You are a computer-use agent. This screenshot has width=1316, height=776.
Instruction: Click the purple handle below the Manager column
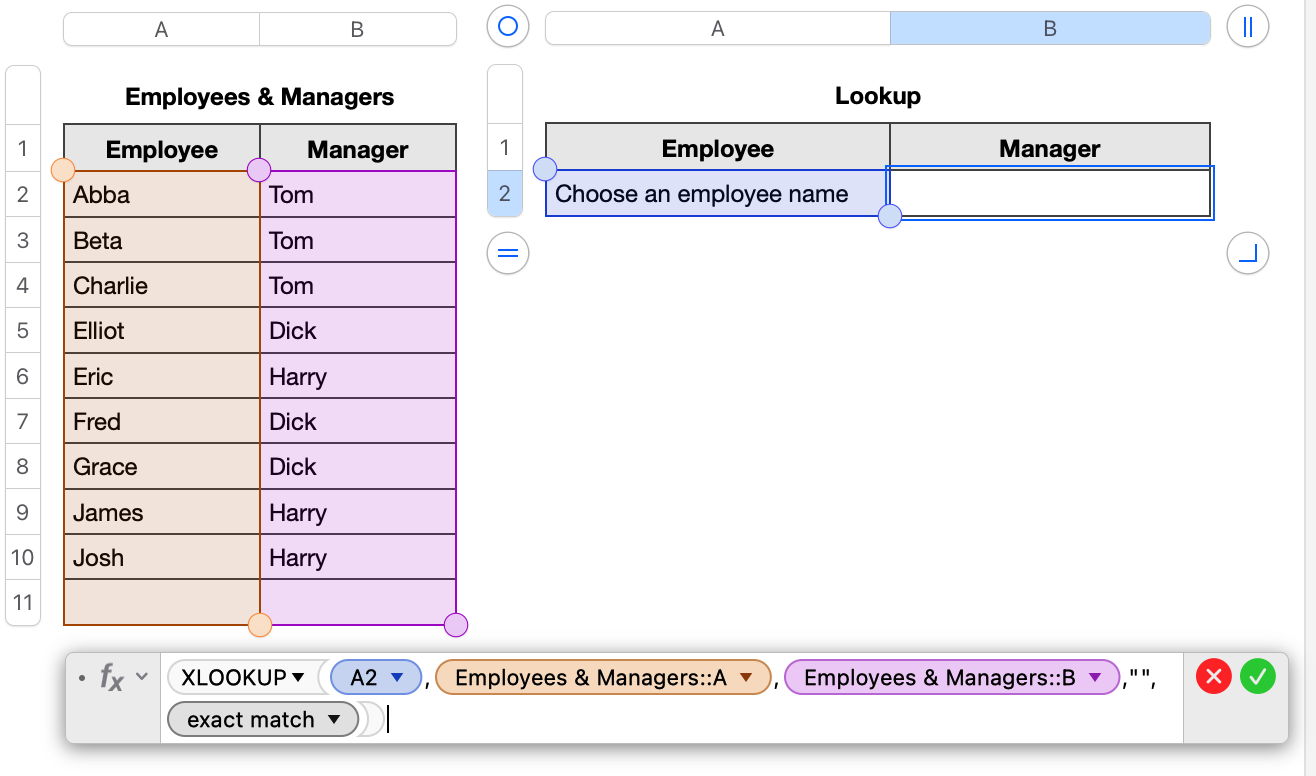pos(455,624)
